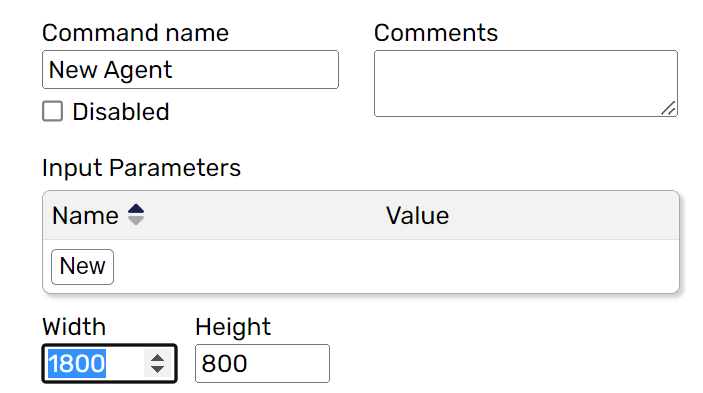
Task: Click the gray descending sort triangle
Action: point(136,220)
